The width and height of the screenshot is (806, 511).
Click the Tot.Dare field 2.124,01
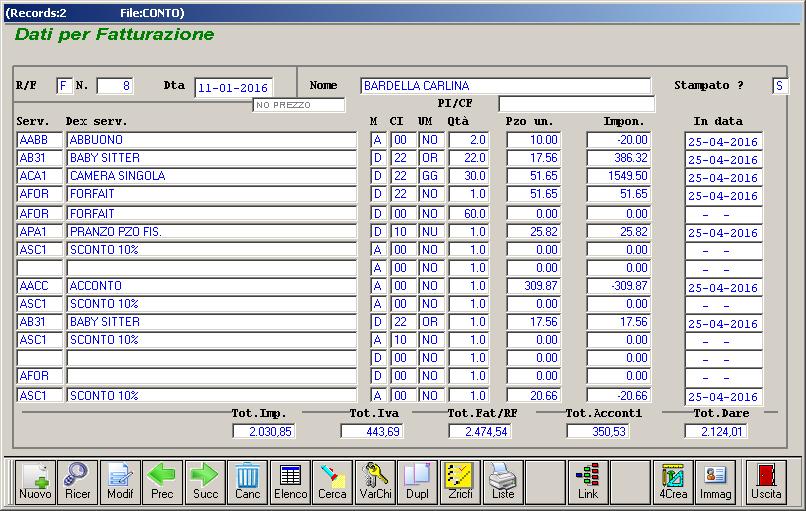pos(716,431)
